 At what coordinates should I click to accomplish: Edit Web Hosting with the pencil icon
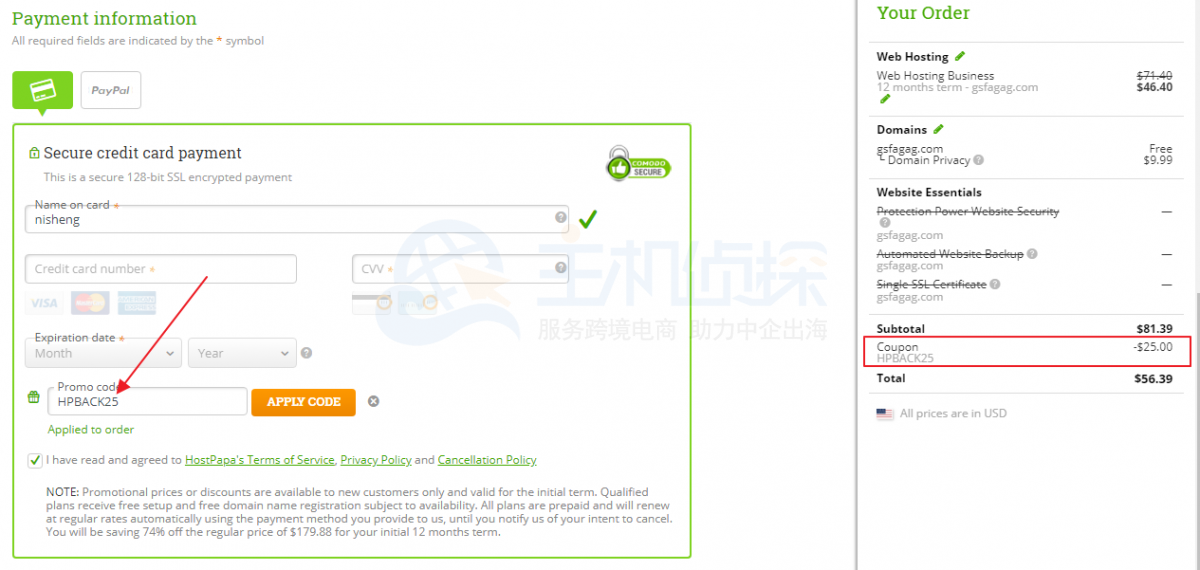pyautogui.click(x=960, y=56)
